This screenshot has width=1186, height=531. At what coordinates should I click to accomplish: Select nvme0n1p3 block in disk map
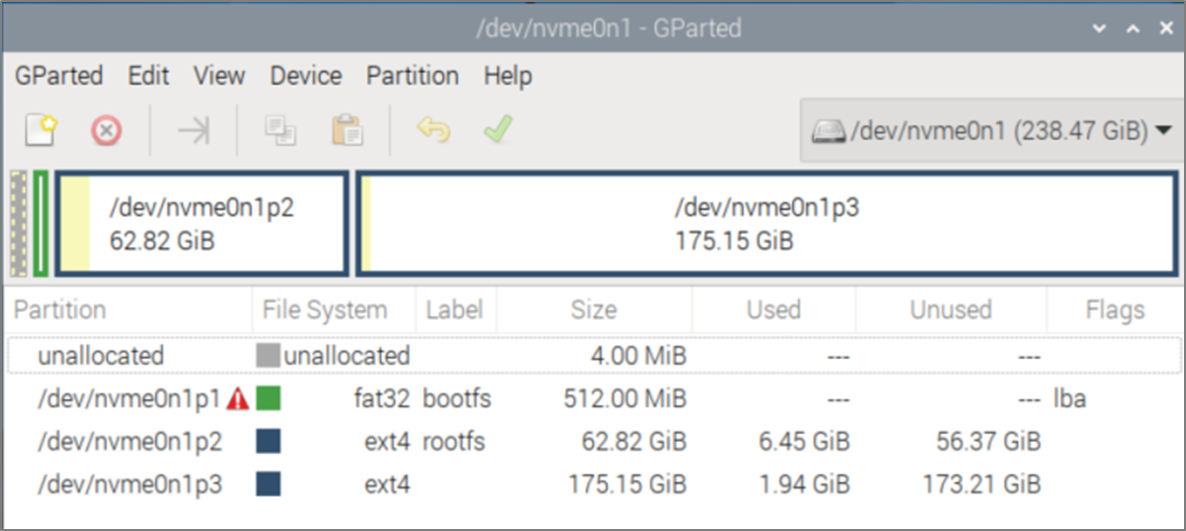click(x=766, y=224)
